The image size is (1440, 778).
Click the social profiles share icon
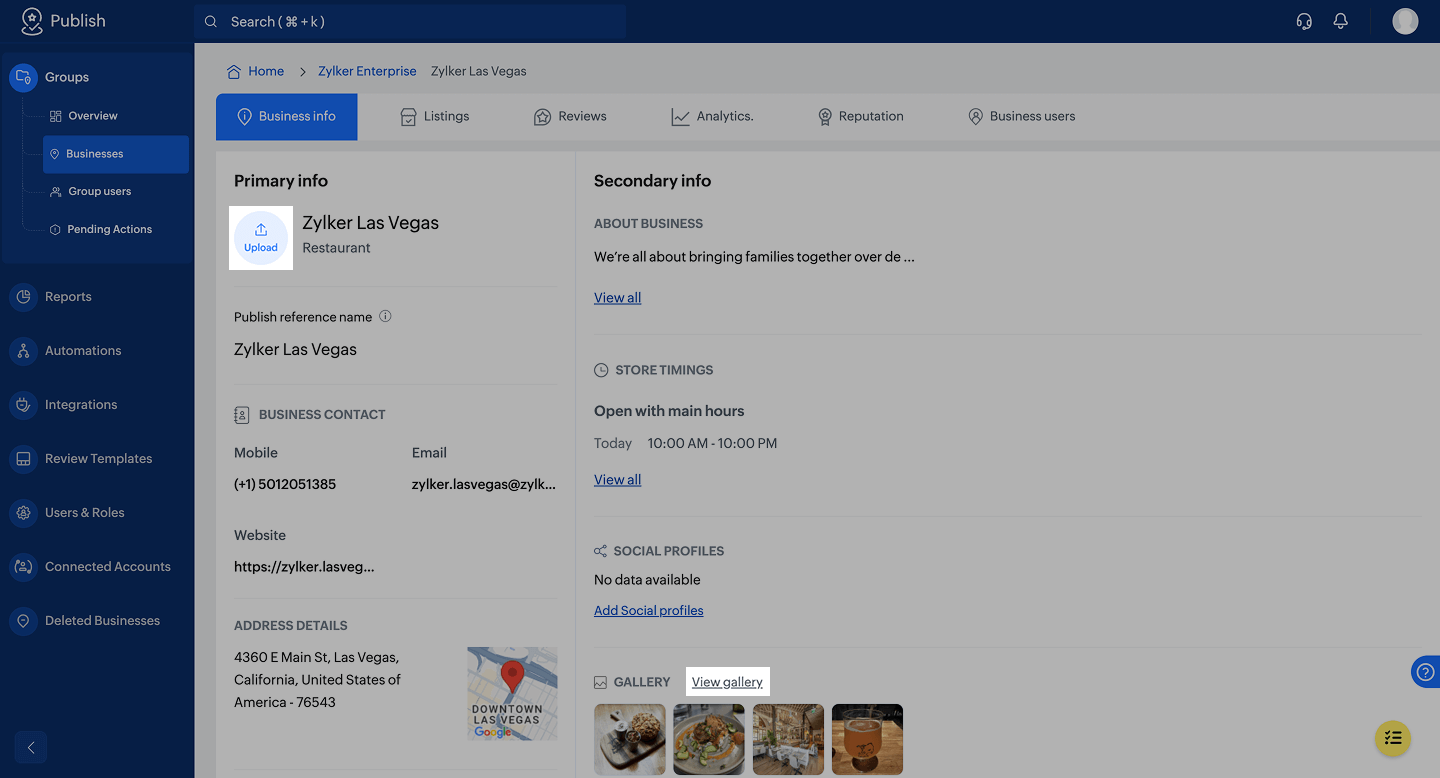point(600,551)
